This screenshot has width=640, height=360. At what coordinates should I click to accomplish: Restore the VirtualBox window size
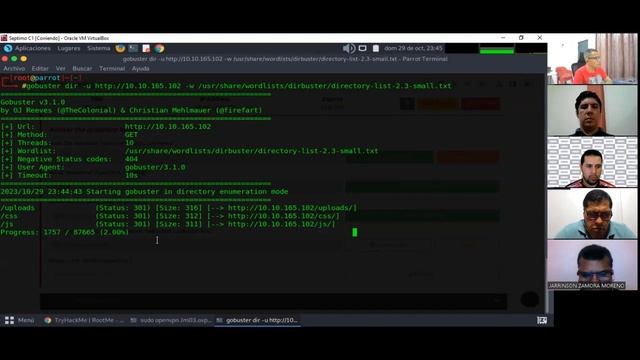(x=521, y=38)
